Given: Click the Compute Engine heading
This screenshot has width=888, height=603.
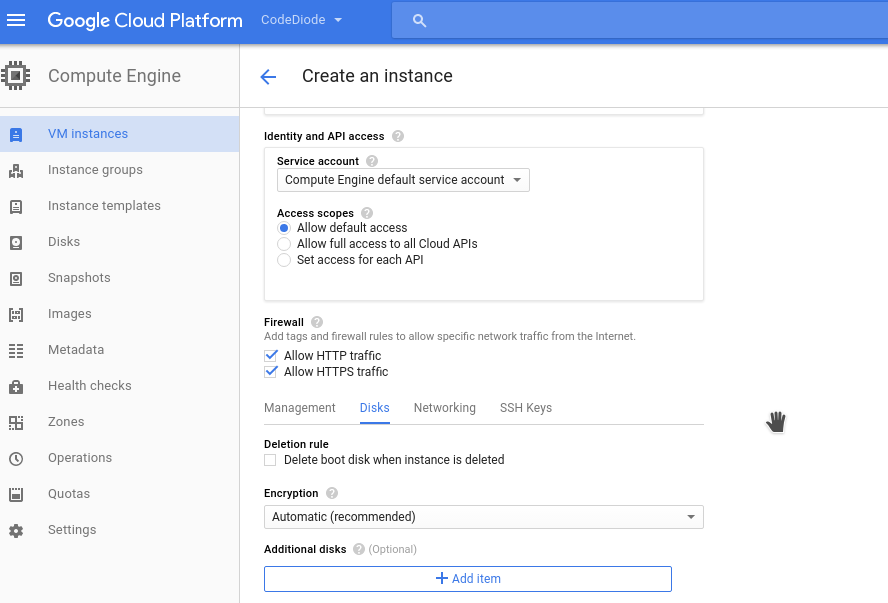Looking at the screenshot, I should pos(114,76).
